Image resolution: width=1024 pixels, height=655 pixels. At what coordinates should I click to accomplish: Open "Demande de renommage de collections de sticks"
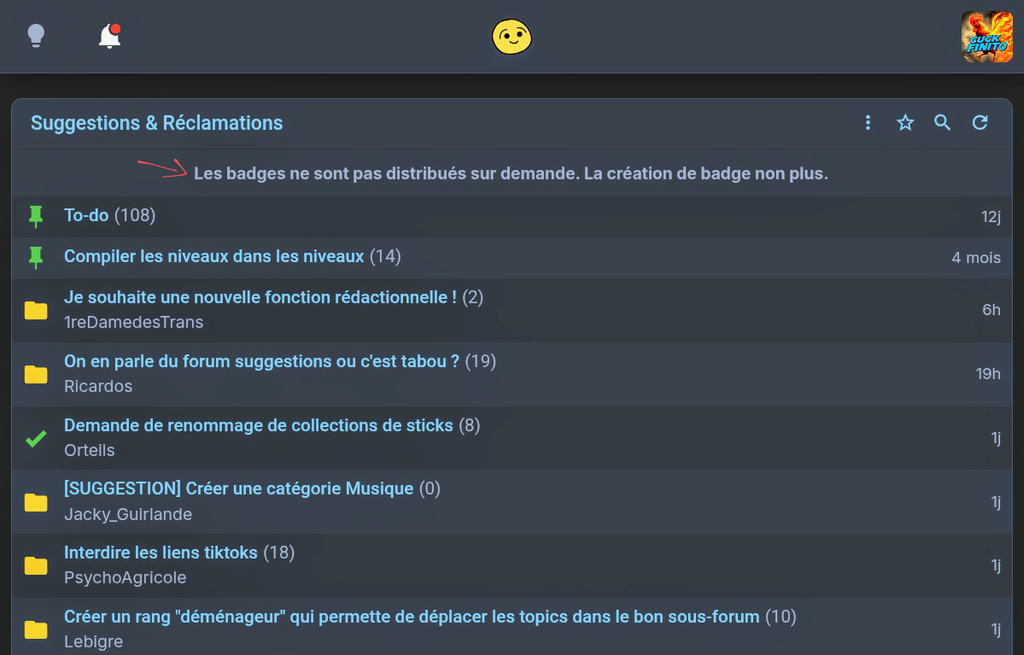pos(259,425)
